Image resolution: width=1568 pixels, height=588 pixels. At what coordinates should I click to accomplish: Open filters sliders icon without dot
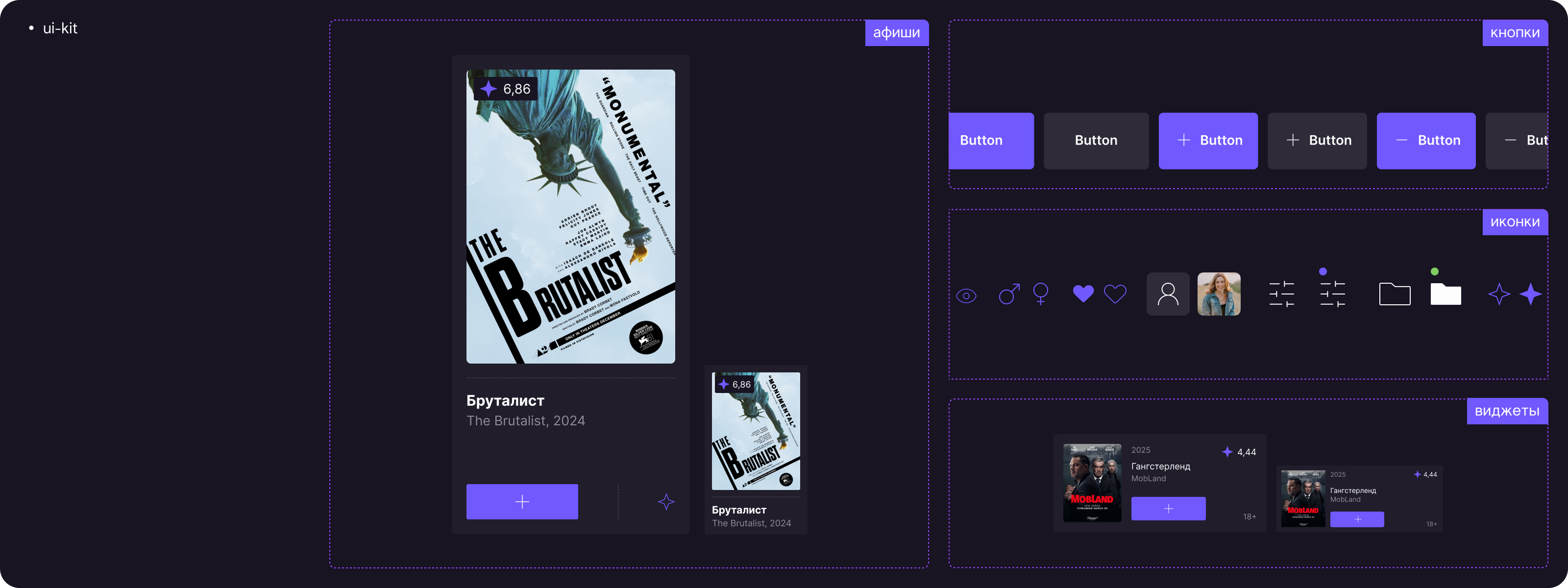1281,294
